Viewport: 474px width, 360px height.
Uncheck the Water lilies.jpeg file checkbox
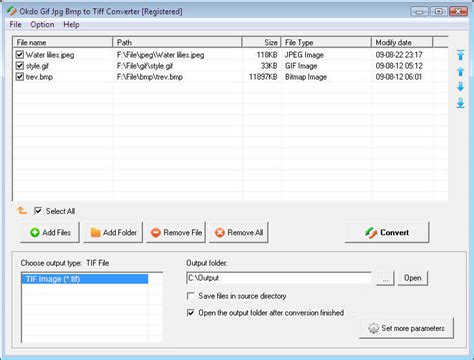[20, 54]
